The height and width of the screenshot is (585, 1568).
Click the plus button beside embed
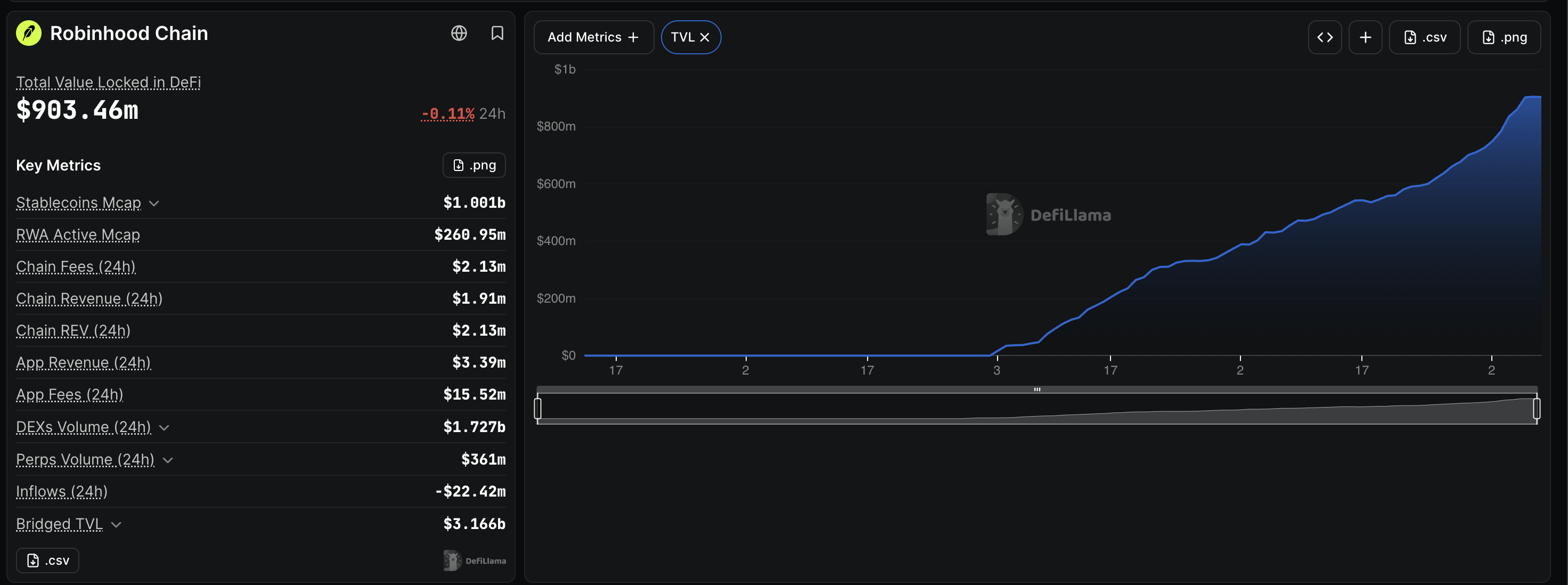[1365, 37]
